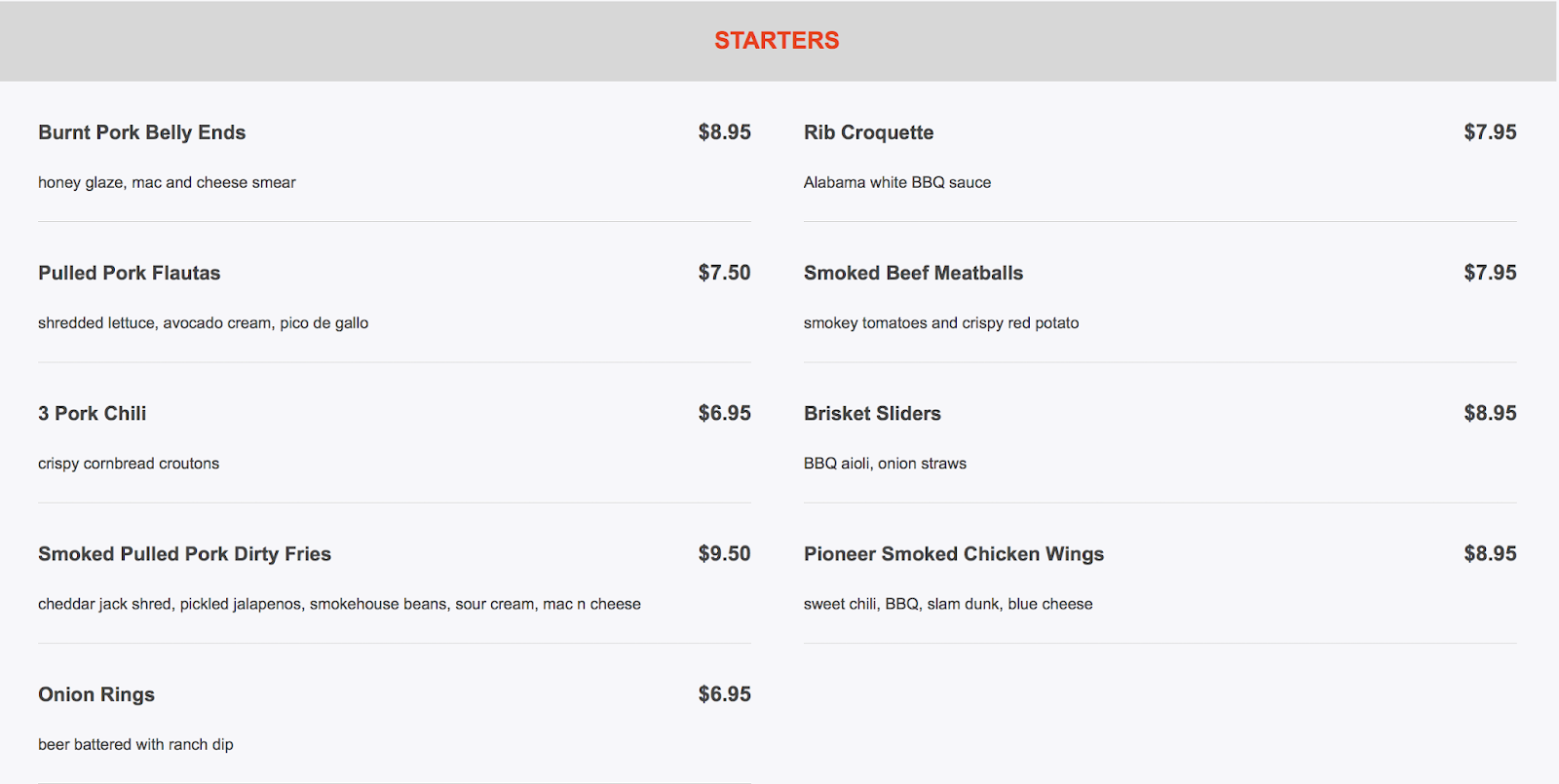Click the crispy cornbread croutons description
This screenshot has width=1559, height=784.
coord(129,464)
